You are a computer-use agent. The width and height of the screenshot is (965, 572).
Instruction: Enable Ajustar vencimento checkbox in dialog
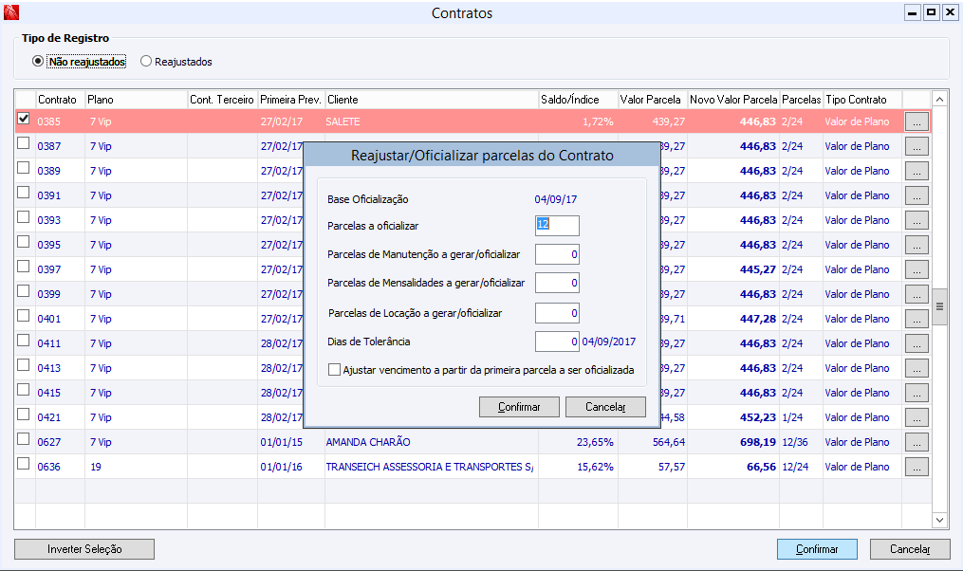[x=335, y=370]
